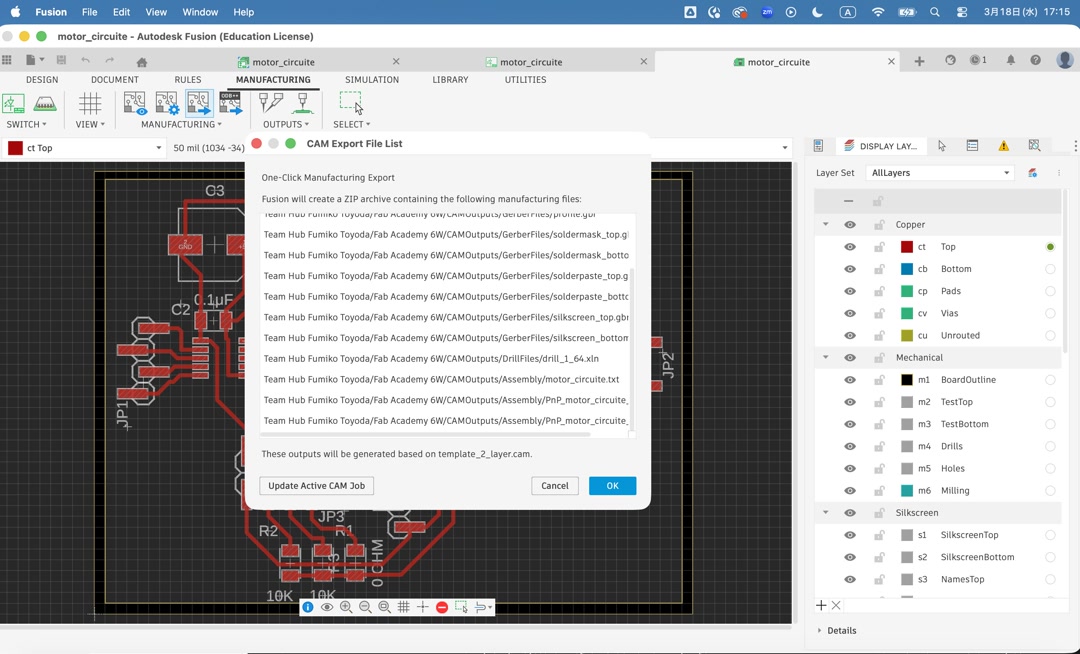Click the grid icon in the bottom toolbar
1080x654 pixels.
(403, 607)
